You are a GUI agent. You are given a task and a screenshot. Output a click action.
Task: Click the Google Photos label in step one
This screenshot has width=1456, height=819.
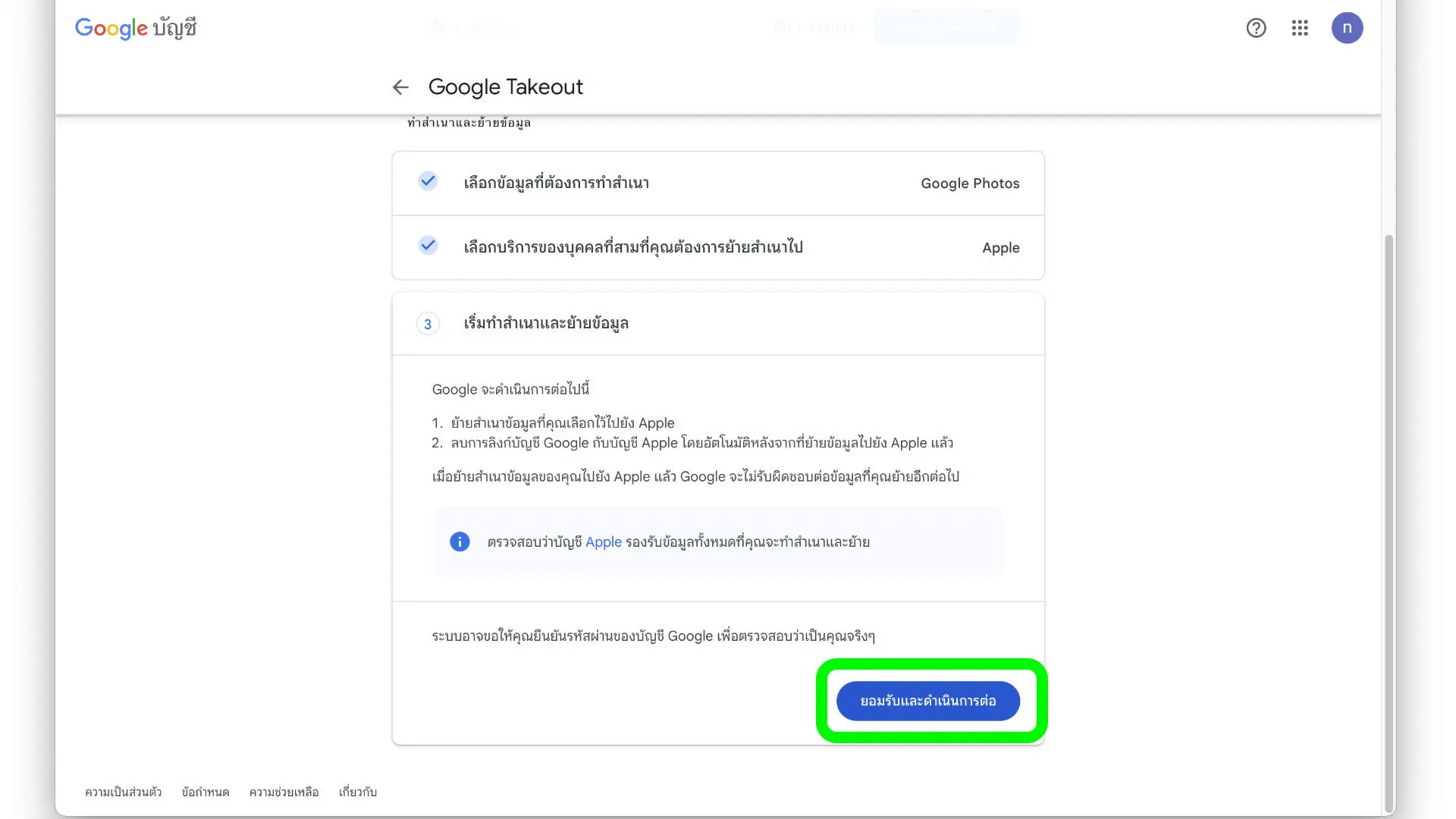pyautogui.click(x=969, y=184)
